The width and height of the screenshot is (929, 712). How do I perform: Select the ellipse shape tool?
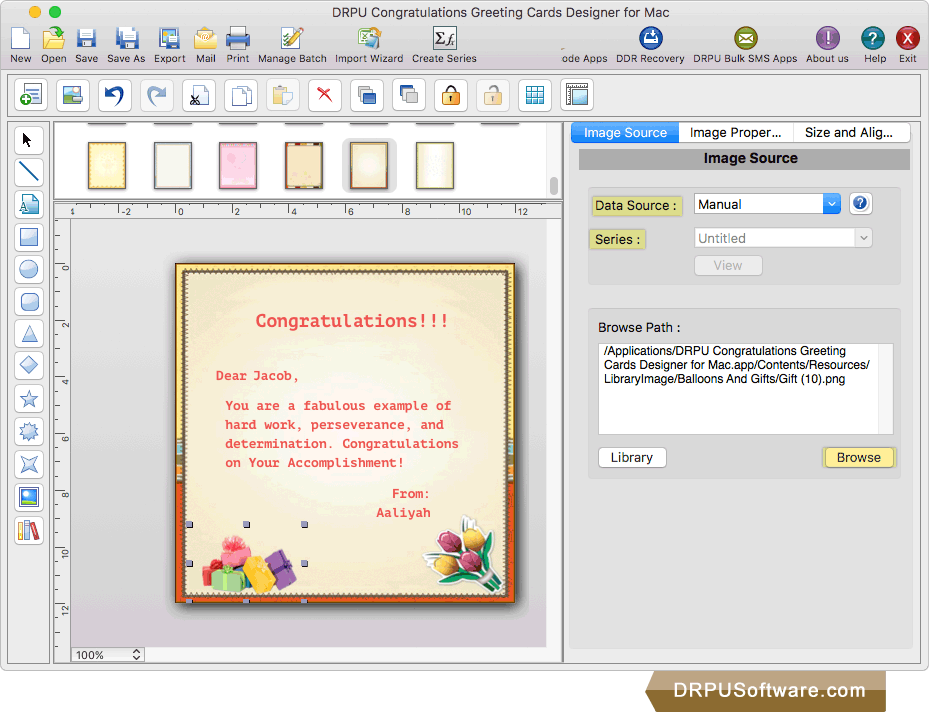pyautogui.click(x=28, y=270)
